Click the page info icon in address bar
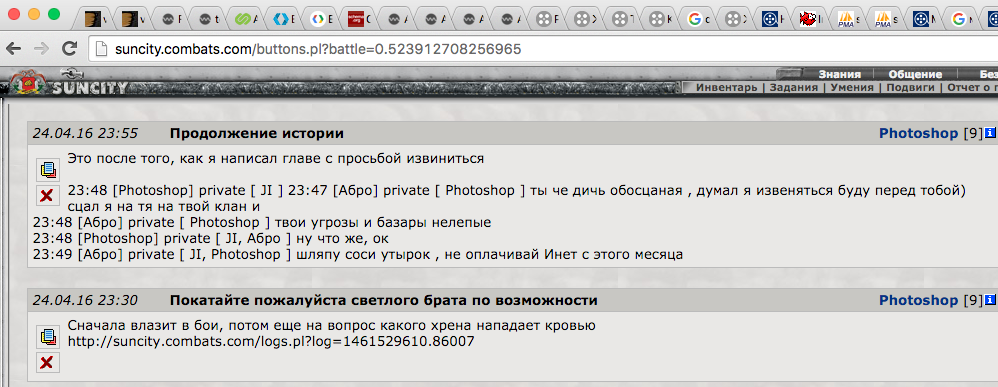 [101, 48]
